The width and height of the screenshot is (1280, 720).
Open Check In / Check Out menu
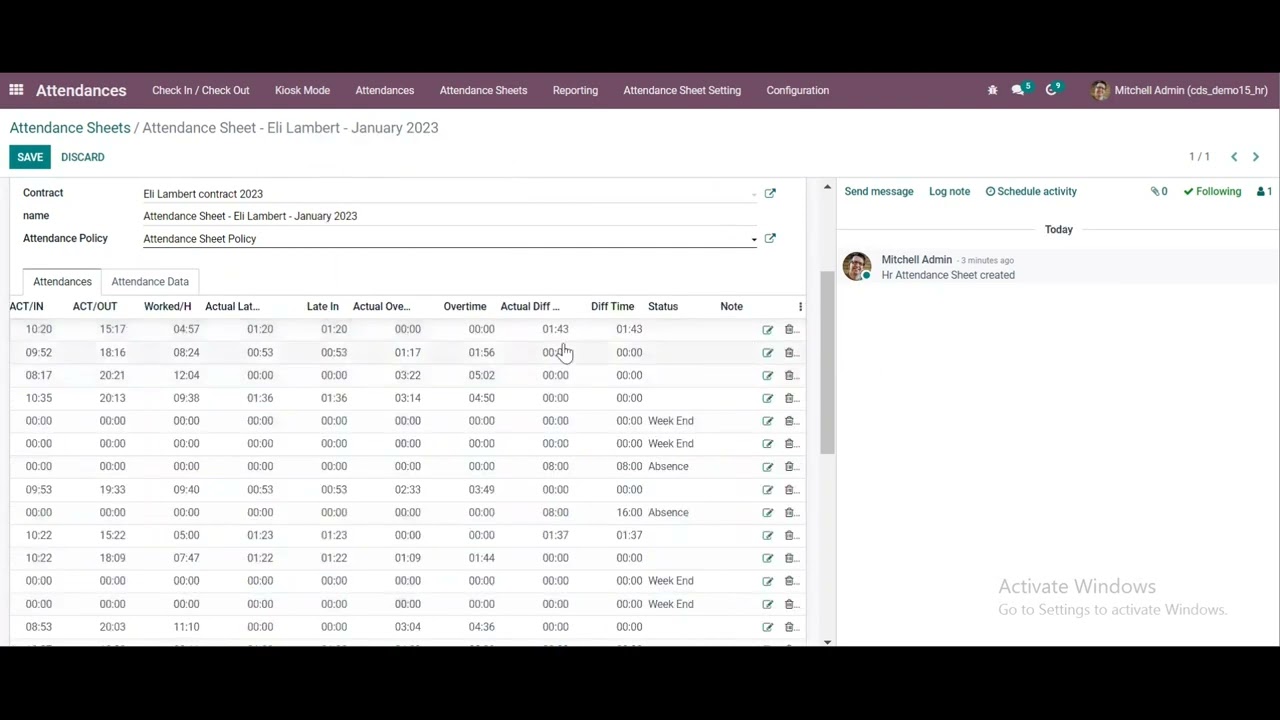pyautogui.click(x=201, y=90)
